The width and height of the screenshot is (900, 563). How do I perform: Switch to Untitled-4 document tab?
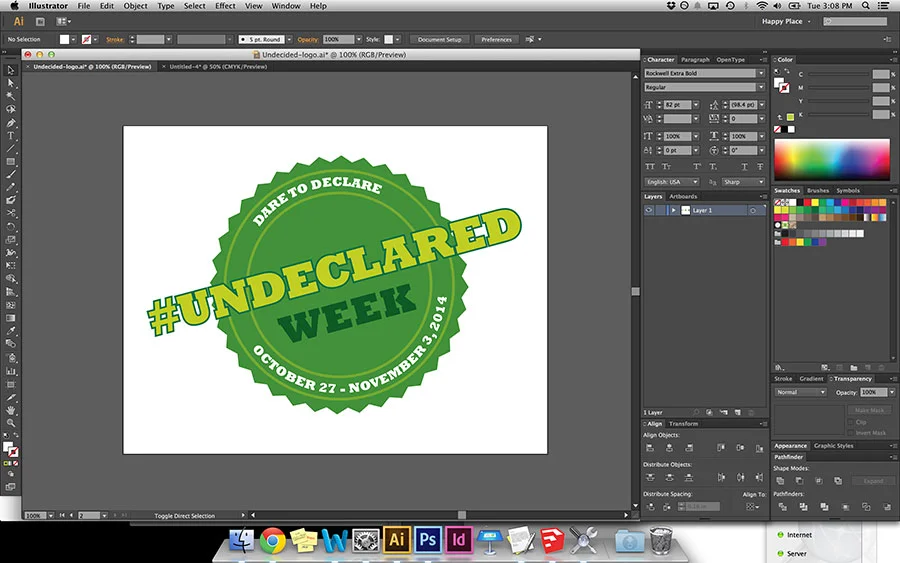click(x=218, y=67)
